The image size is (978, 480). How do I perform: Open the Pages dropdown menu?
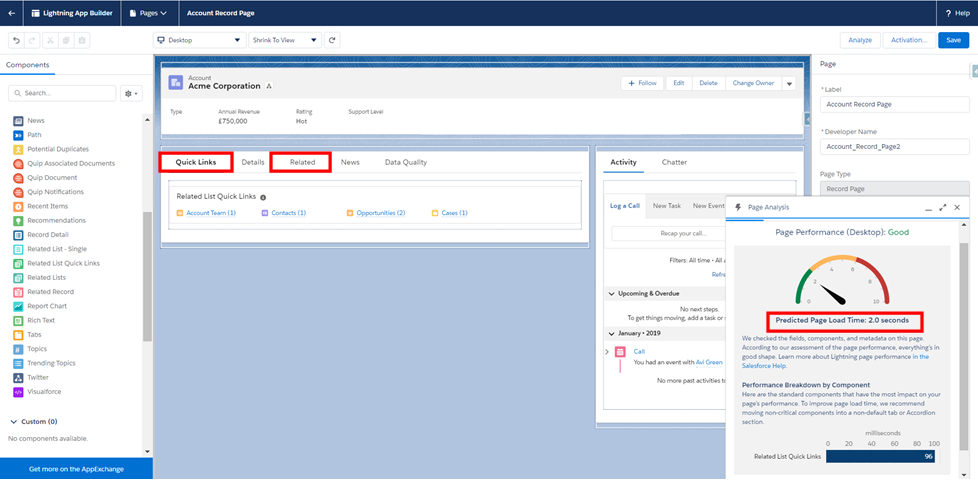pyautogui.click(x=149, y=13)
